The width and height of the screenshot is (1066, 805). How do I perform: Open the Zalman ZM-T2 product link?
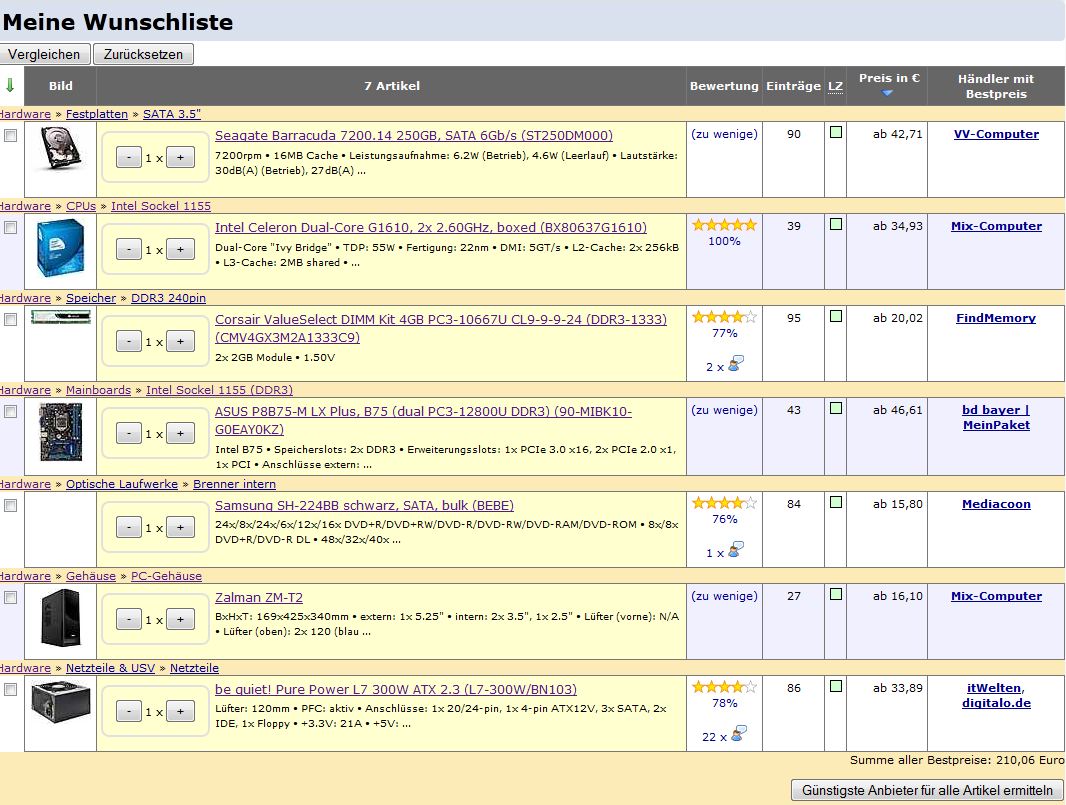pos(259,598)
